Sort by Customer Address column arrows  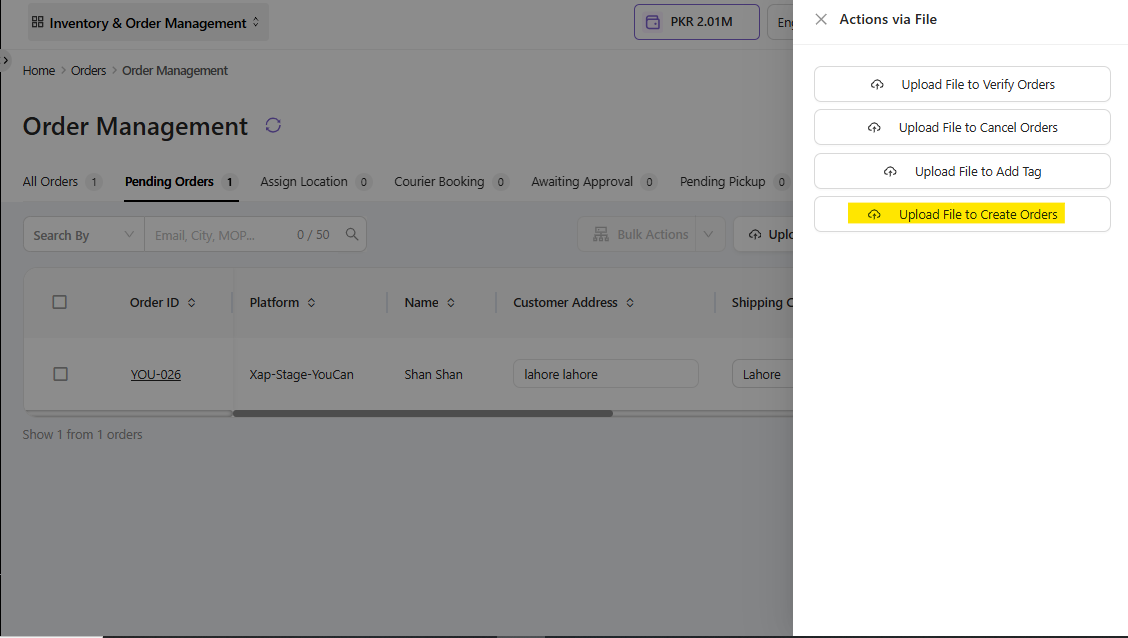pyautogui.click(x=630, y=303)
